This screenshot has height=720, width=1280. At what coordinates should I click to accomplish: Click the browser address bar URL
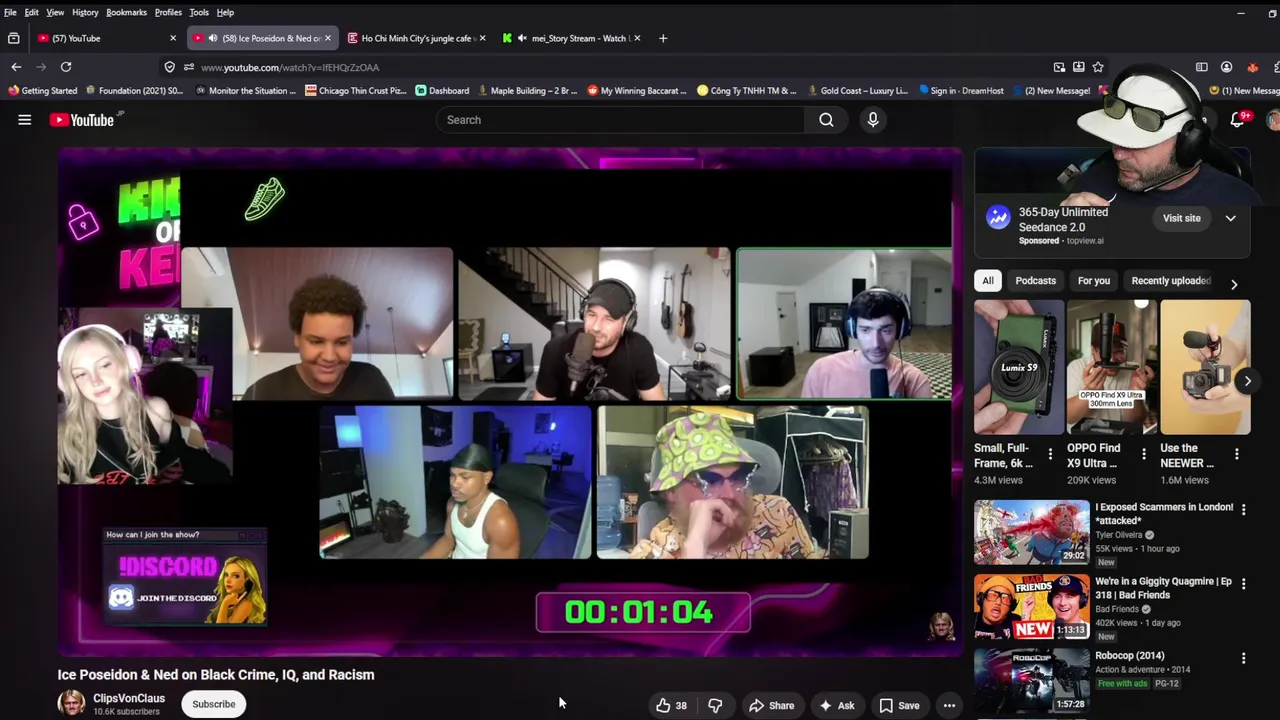(290, 67)
